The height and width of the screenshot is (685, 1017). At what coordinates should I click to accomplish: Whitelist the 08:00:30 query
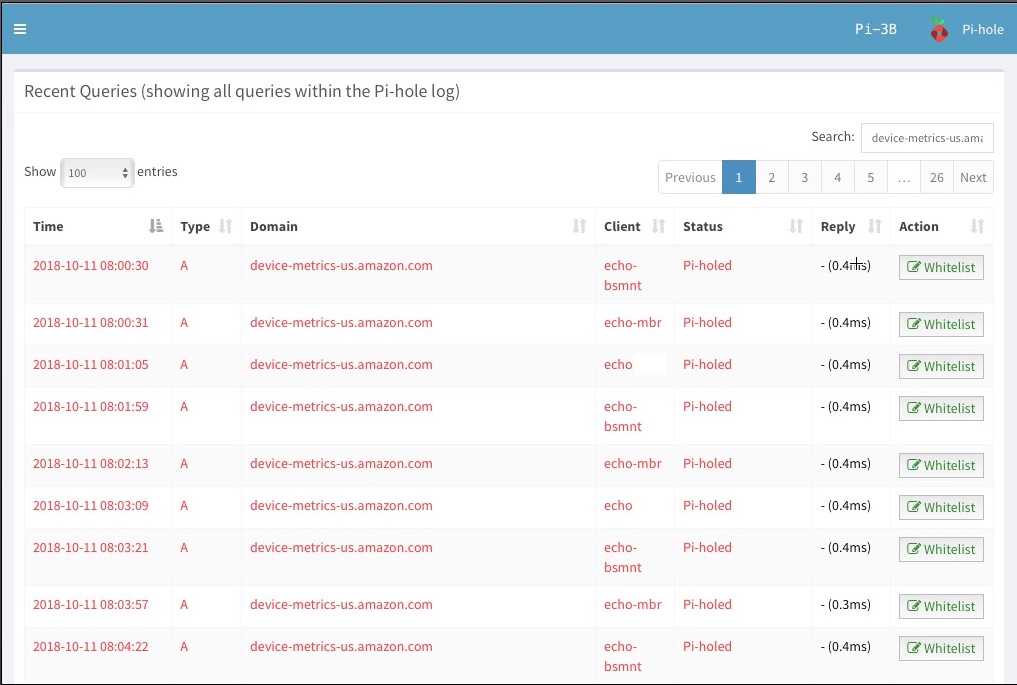click(x=941, y=267)
